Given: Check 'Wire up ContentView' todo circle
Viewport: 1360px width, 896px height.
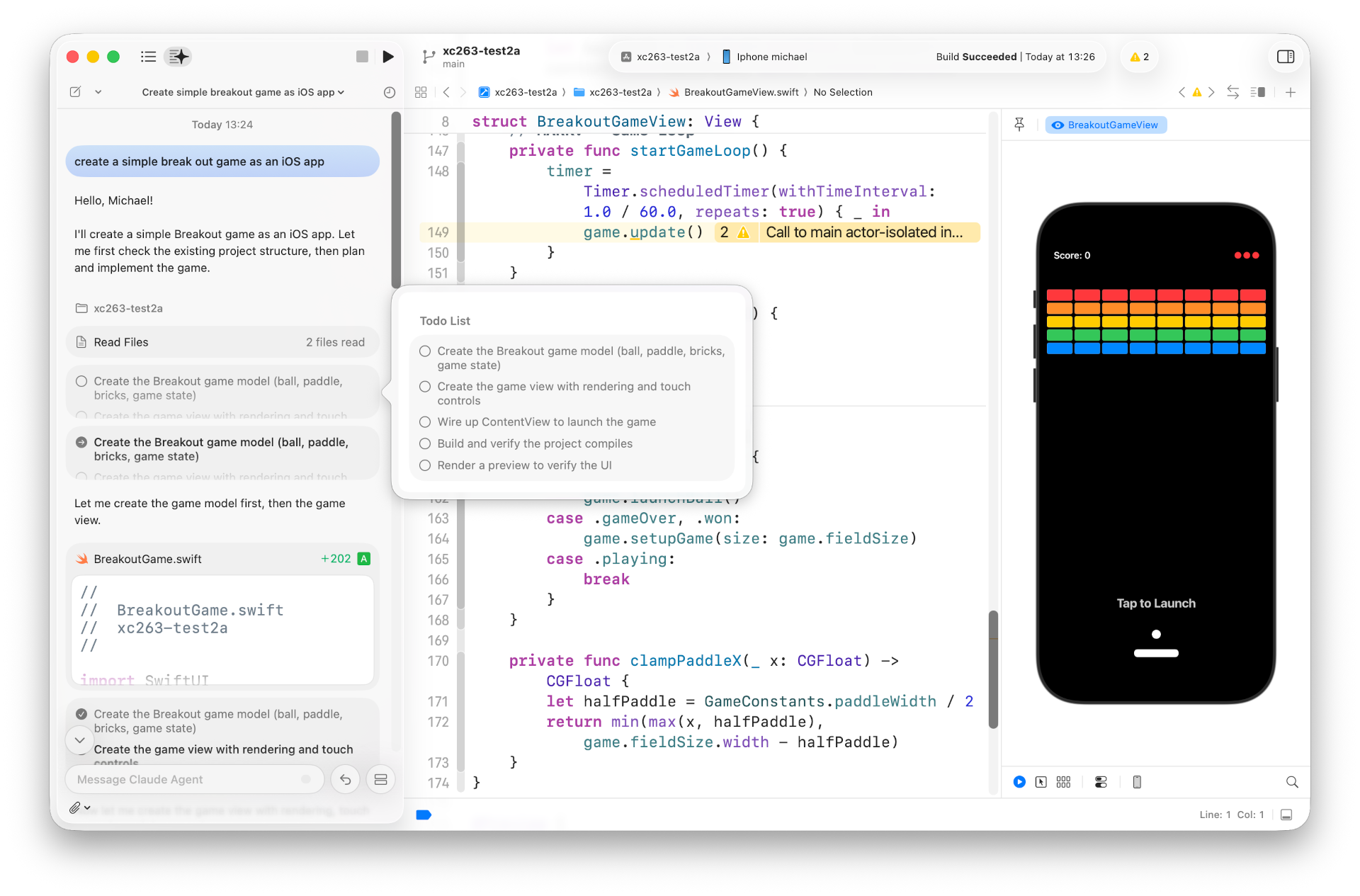Looking at the screenshot, I should [x=425, y=422].
